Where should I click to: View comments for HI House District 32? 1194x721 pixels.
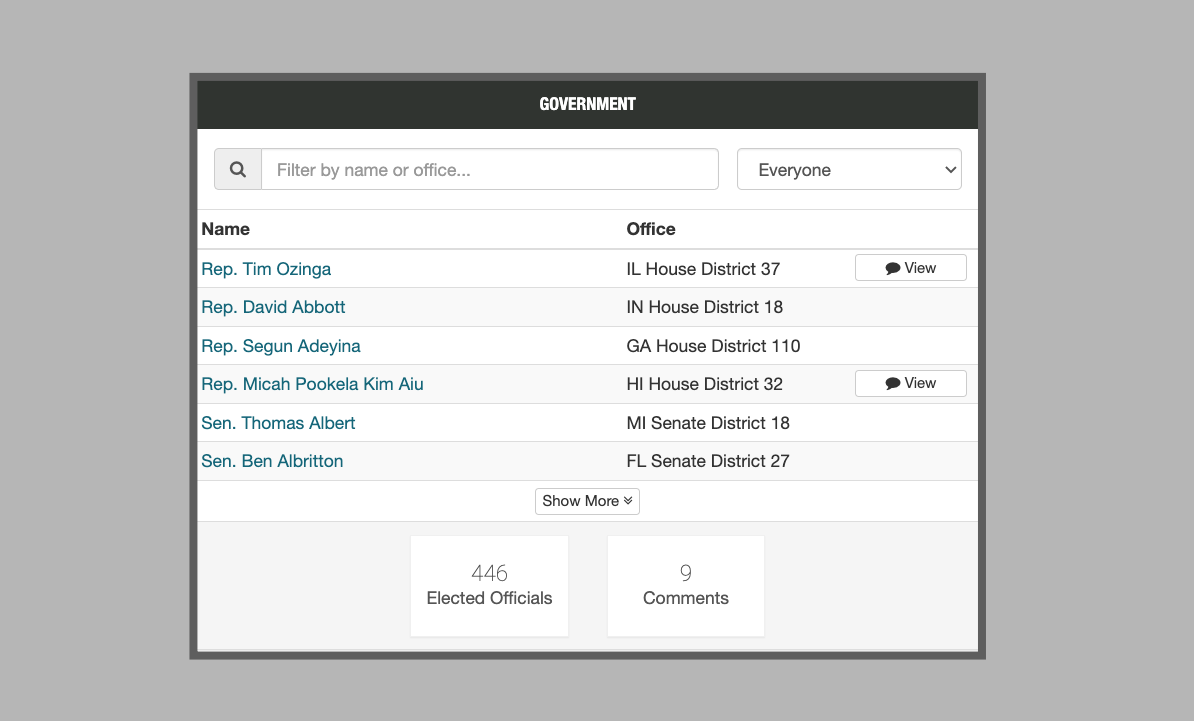click(910, 383)
